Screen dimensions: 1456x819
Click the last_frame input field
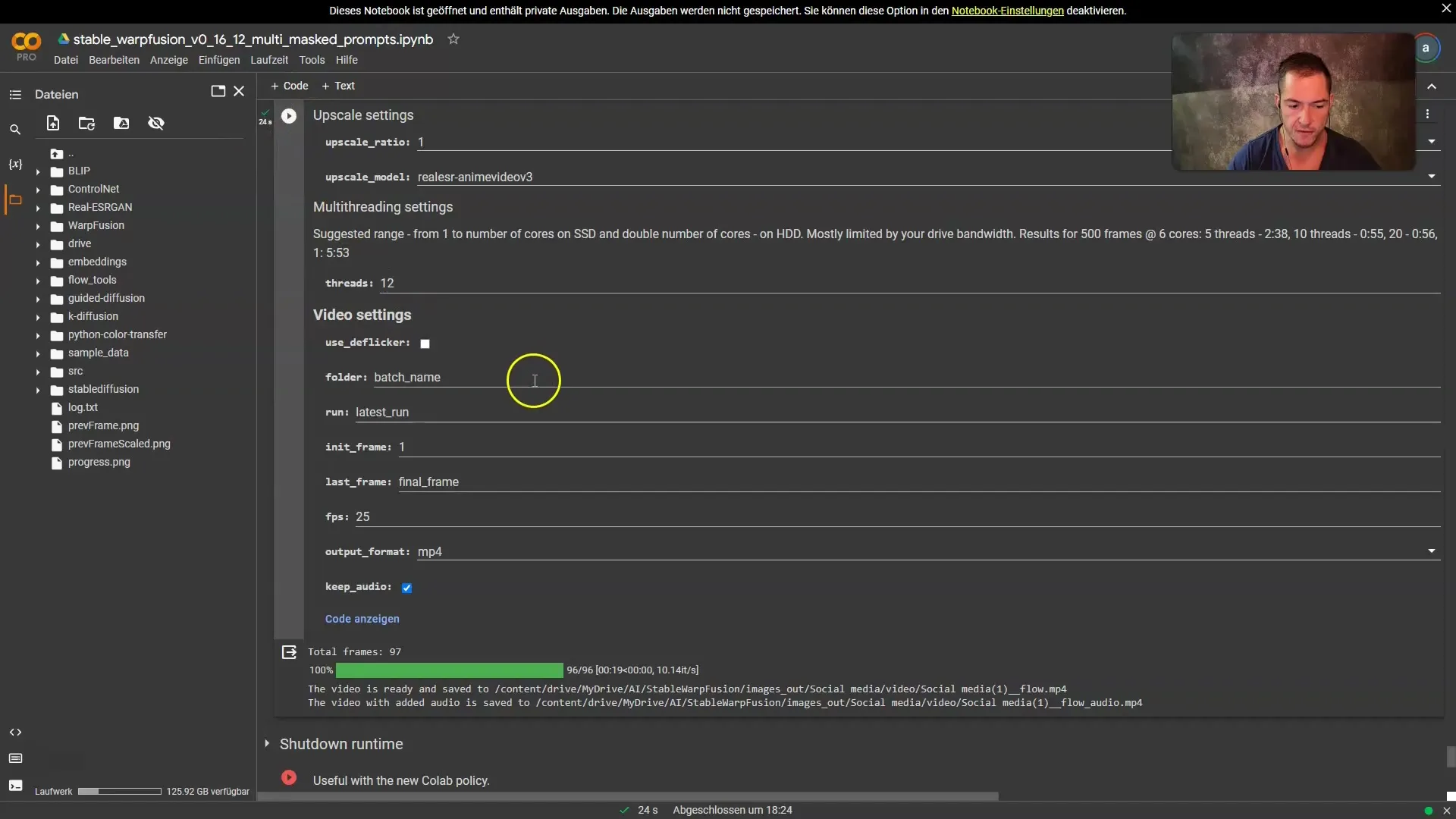point(919,482)
